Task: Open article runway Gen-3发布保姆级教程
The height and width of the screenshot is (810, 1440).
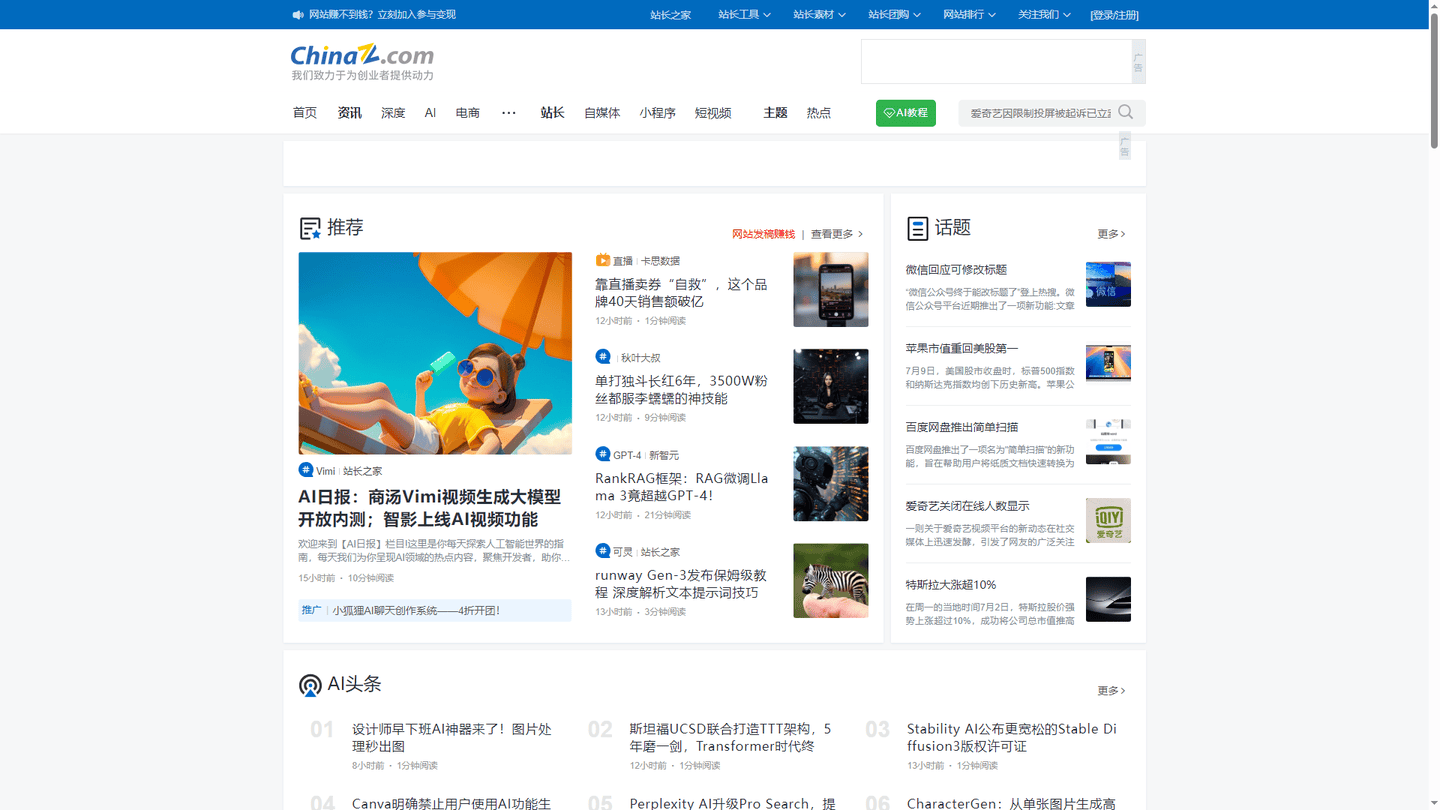Action: [681, 584]
